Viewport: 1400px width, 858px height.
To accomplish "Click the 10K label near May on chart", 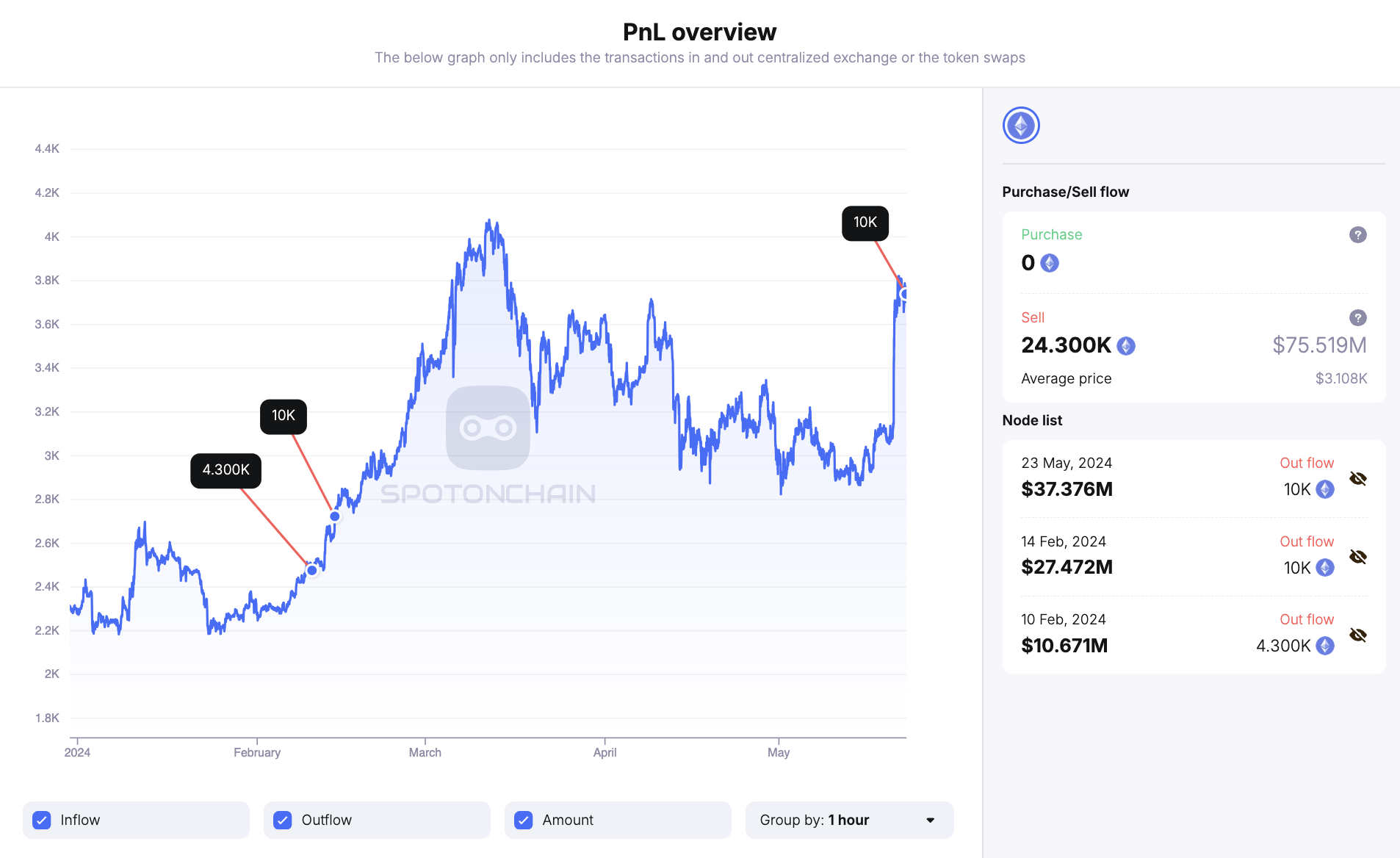I will click(x=865, y=223).
